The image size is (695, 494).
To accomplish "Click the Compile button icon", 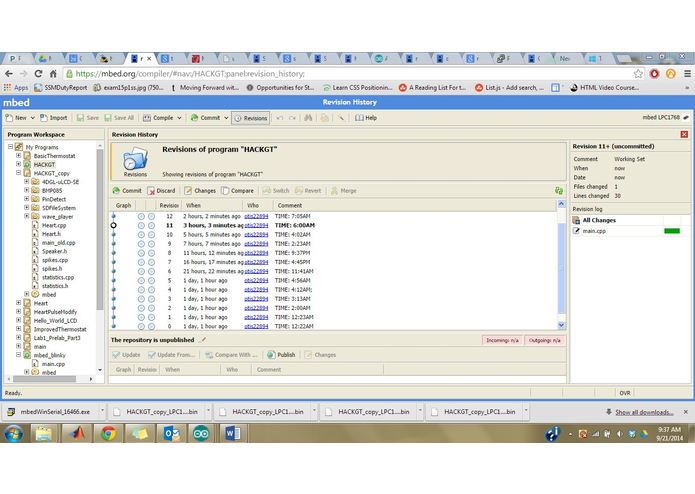I will coord(147,118).
